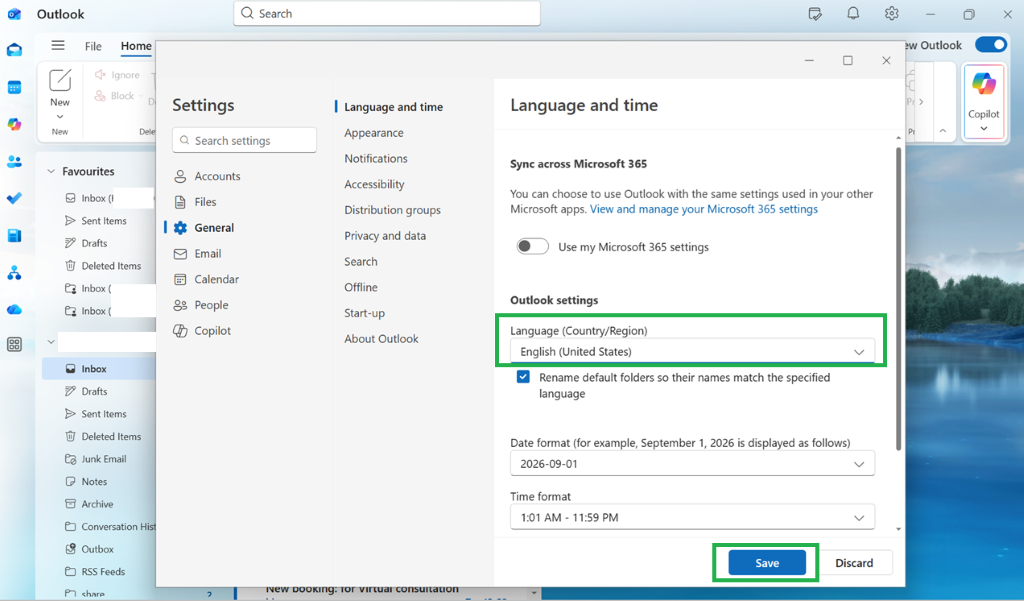Viewport: 1024px width, 601px height.
Task: Toggle Use my Microsoft 365 settings
Action: [x=532, y=246]
